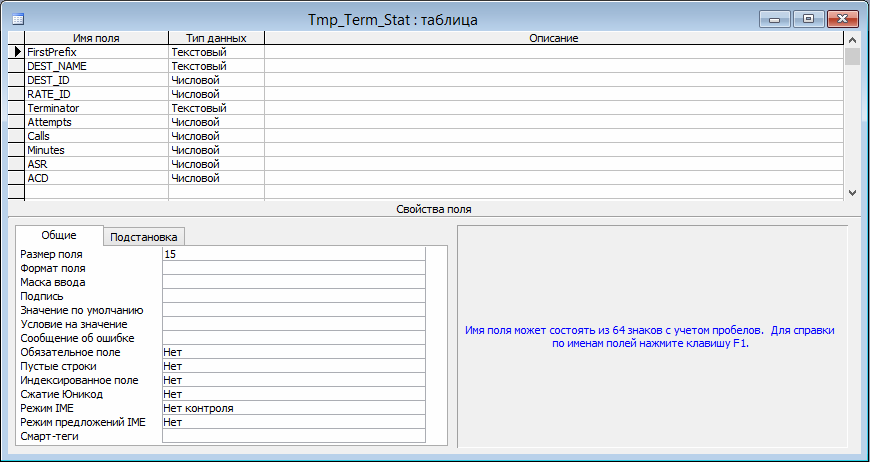
Task: Toggle Пустые строки value Нет
Action: coord(294,366)
